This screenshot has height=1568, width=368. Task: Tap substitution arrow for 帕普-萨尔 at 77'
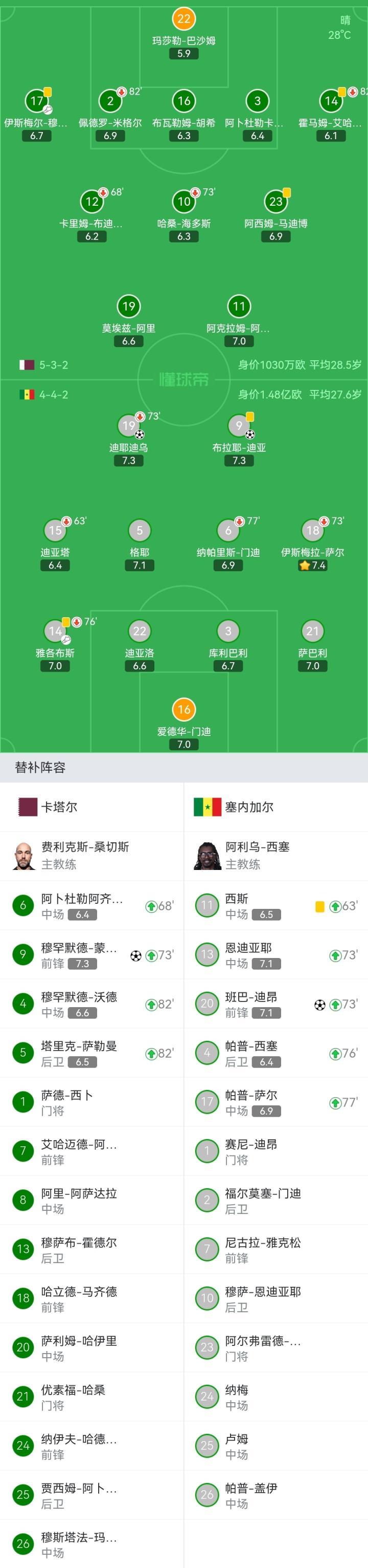pos(335,1102)
